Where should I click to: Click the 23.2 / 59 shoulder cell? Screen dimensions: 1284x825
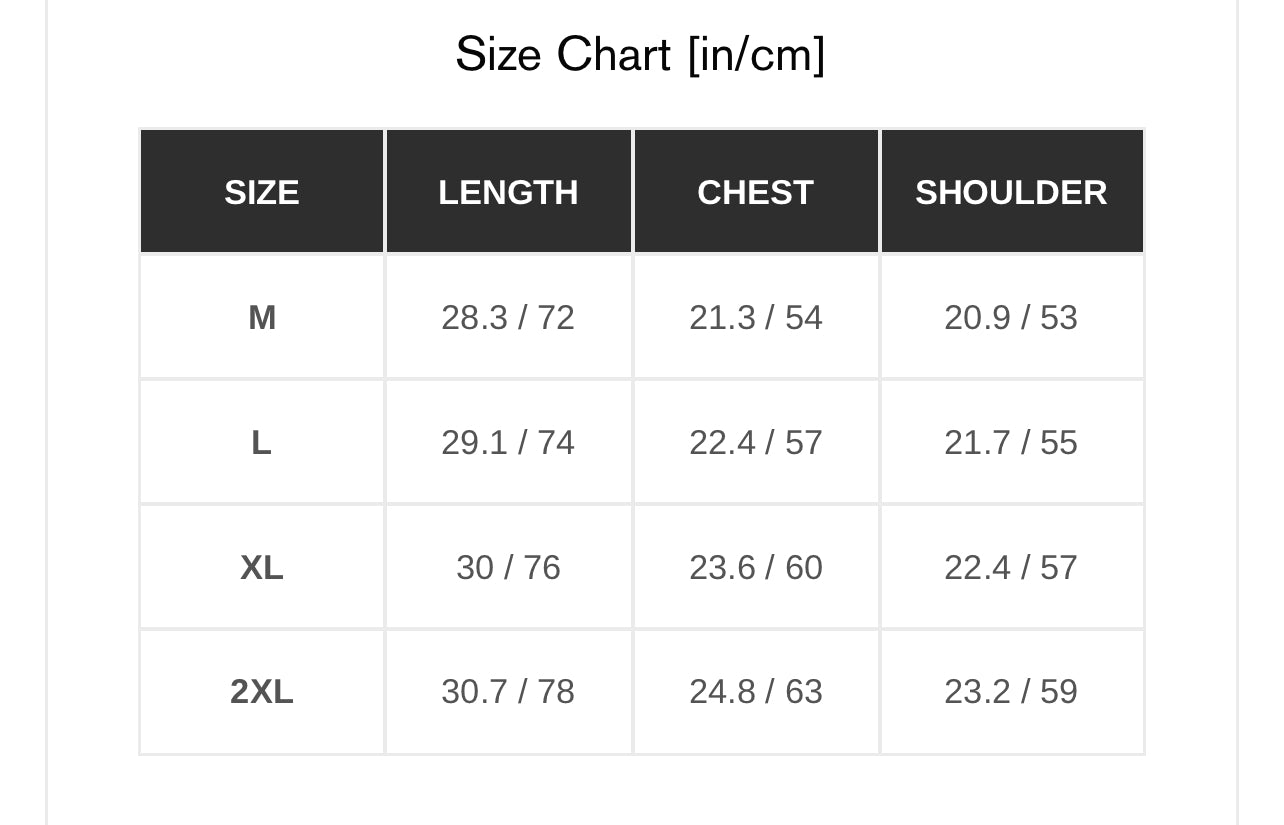pyautogui.click(x=1011, y=691)
